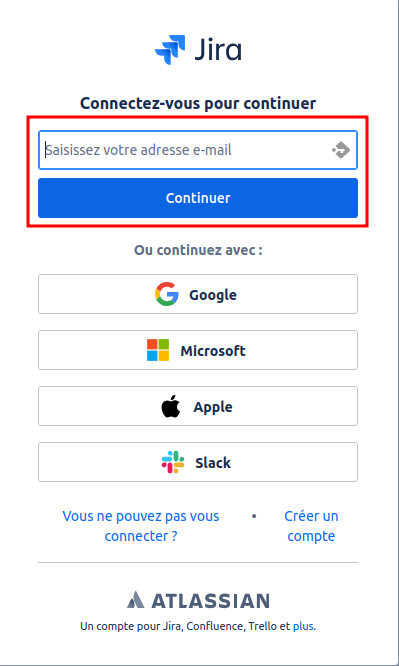This screenshot has width=399, height=666.
Task: Choose the Microsoft sign-in text
Action: coord(213,351)
